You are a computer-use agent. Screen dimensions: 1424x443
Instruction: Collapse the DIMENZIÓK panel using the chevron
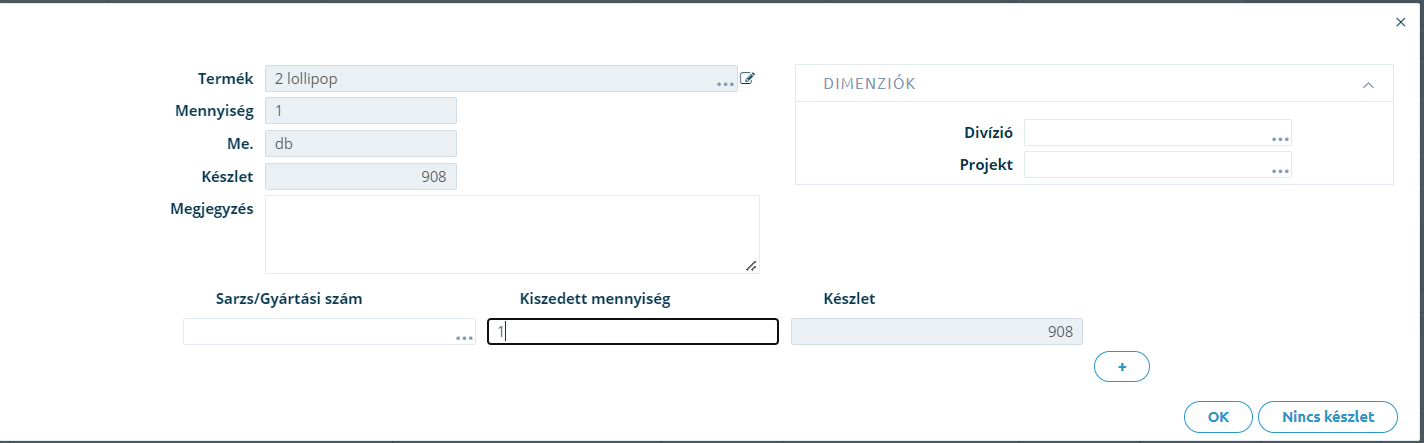(1368, 85)
